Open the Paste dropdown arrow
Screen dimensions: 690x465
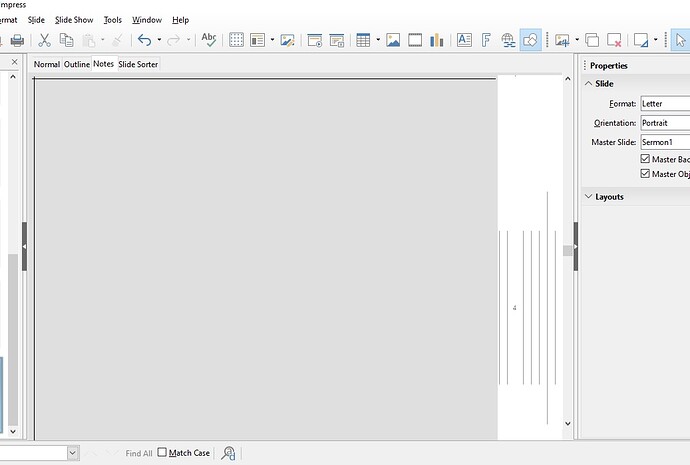tap(102, 40)
